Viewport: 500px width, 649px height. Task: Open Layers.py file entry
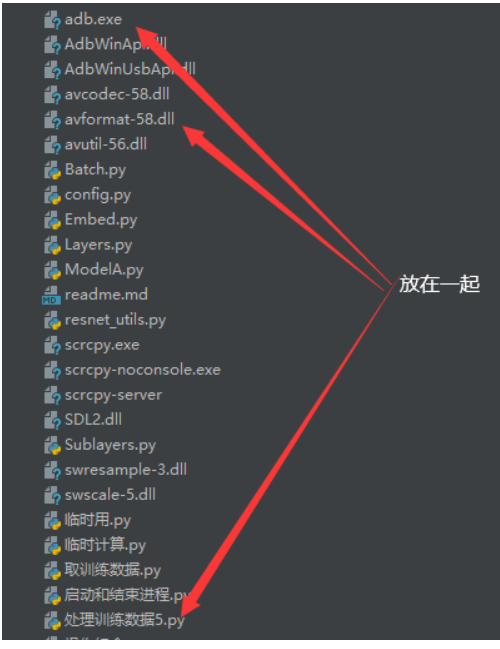tap(99, 245)
